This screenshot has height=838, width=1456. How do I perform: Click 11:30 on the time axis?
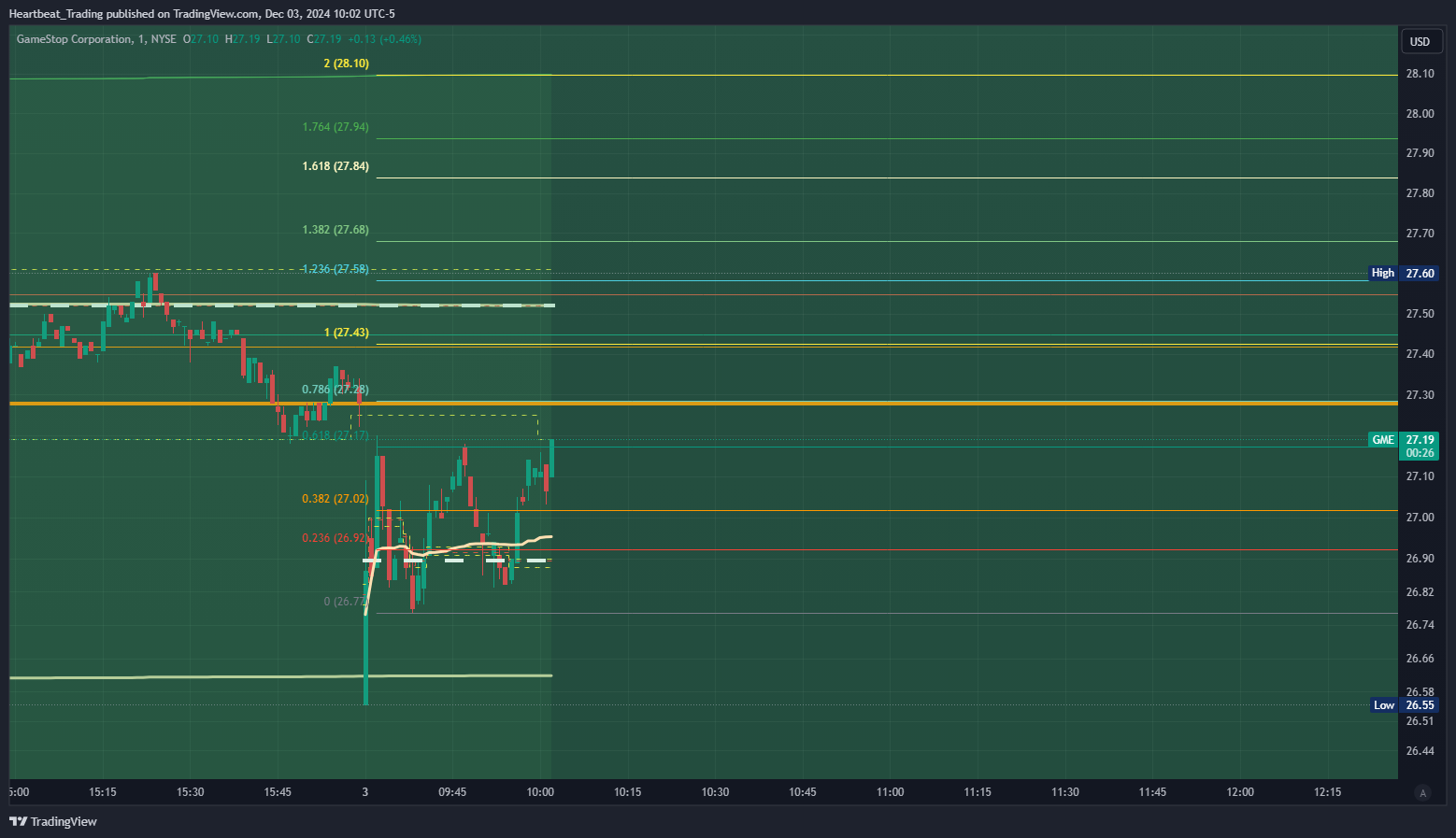[x=1064, y=792]
